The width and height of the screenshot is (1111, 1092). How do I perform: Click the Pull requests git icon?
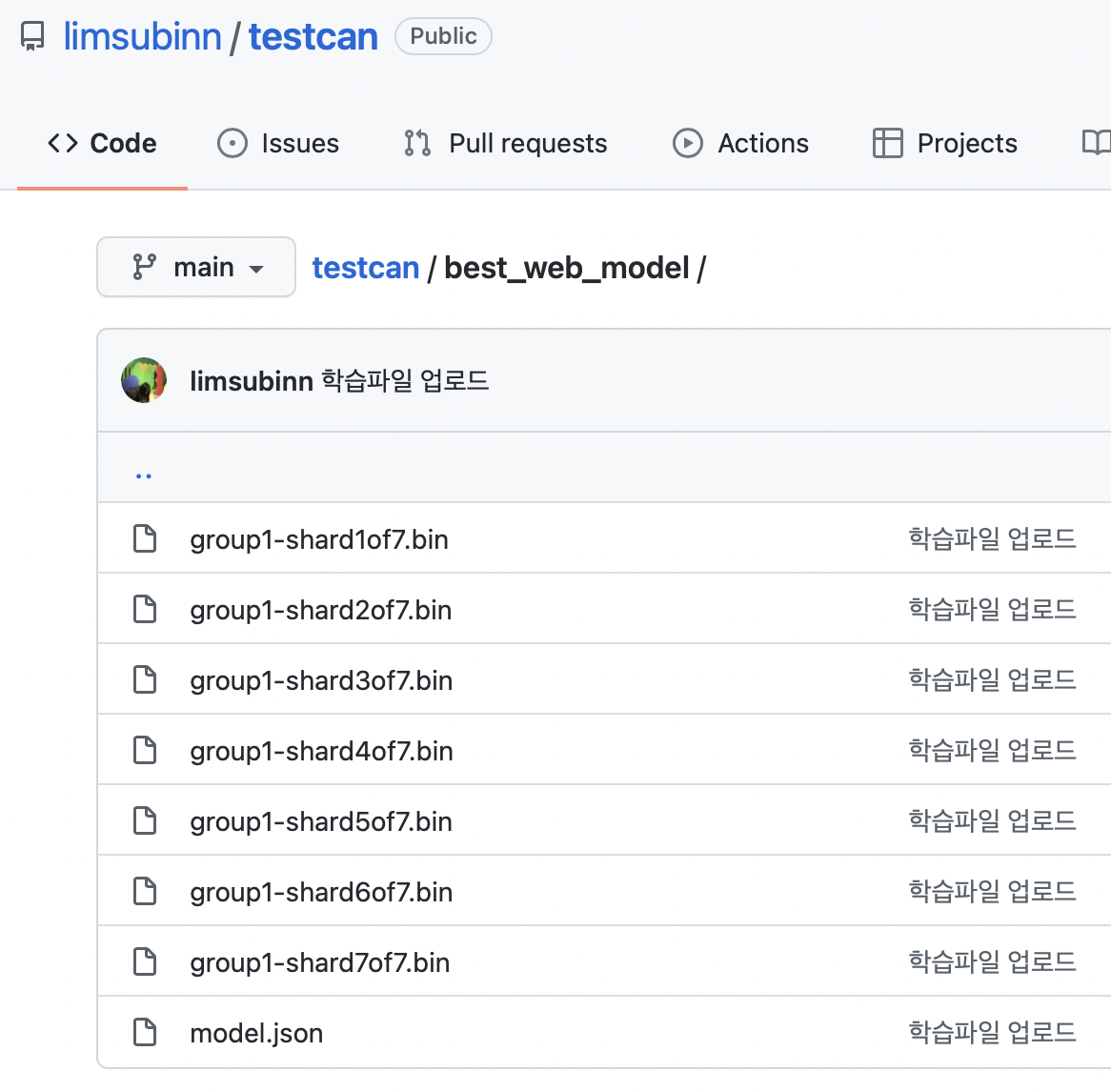[x=417, y=143]
